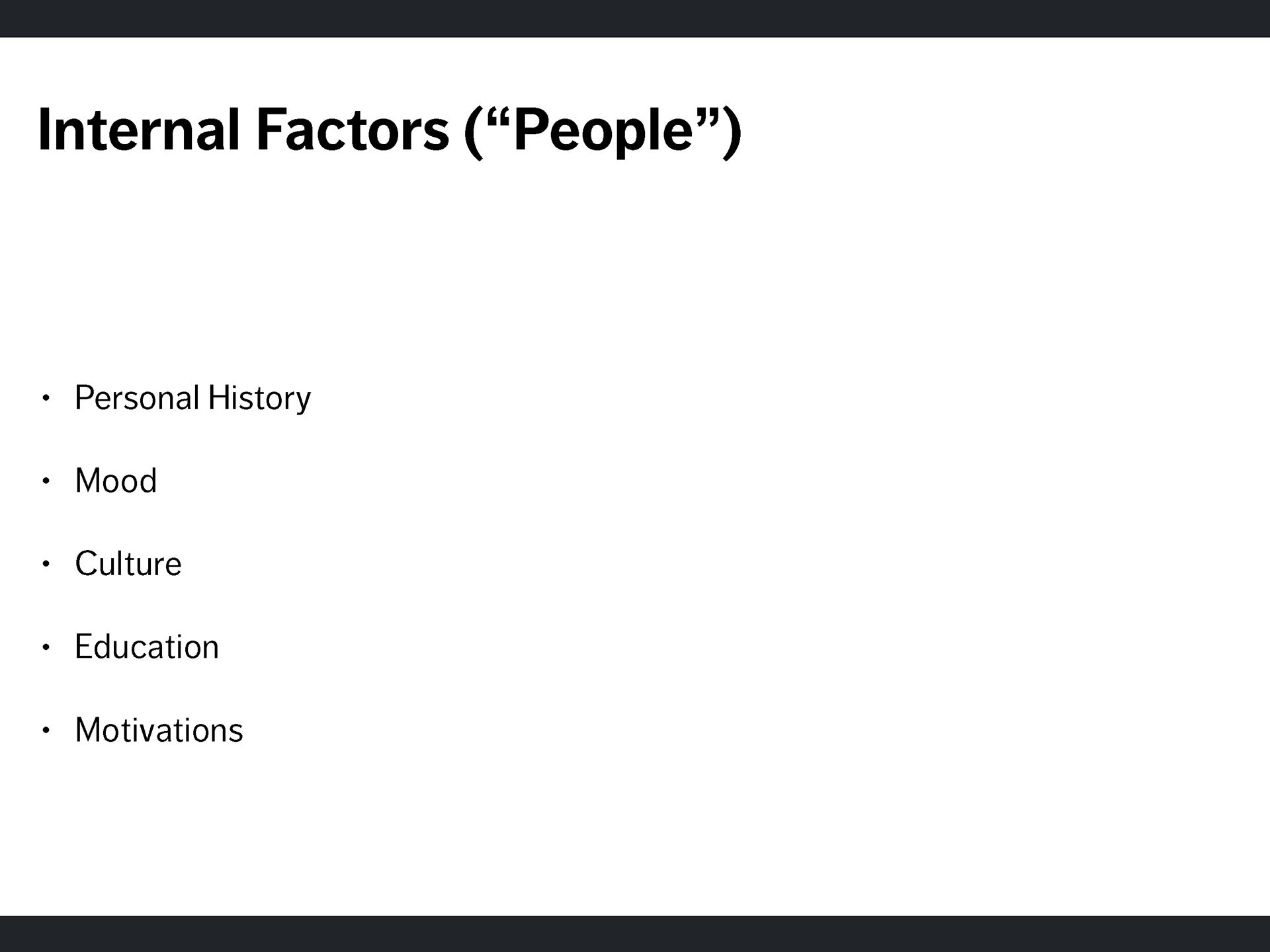Click the bullet dot before Motivations

[x=46, y=731]
